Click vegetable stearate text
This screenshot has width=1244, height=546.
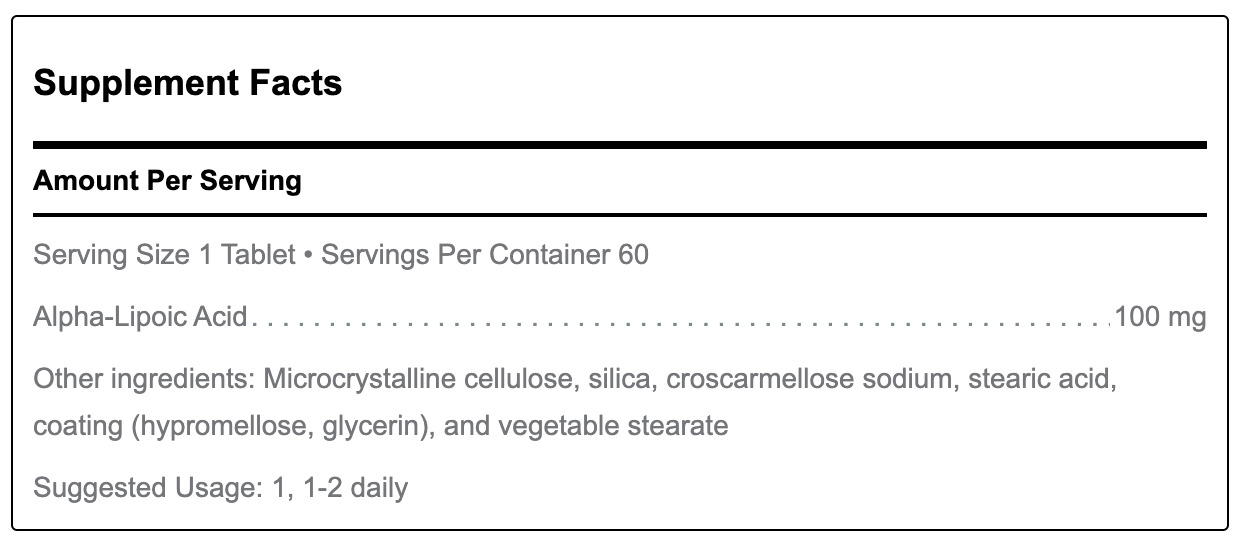[x=613, y=426]
